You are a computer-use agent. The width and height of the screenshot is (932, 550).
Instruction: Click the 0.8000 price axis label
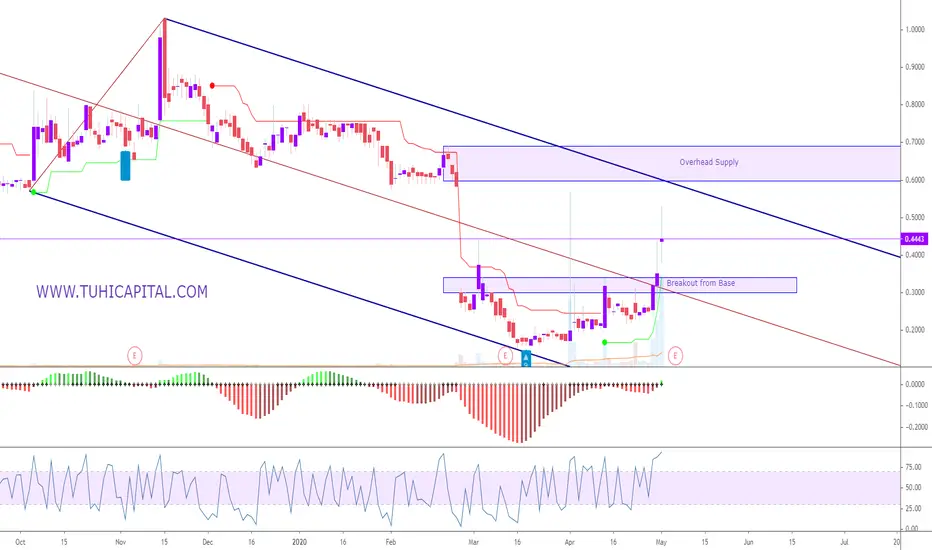(915, 105)
